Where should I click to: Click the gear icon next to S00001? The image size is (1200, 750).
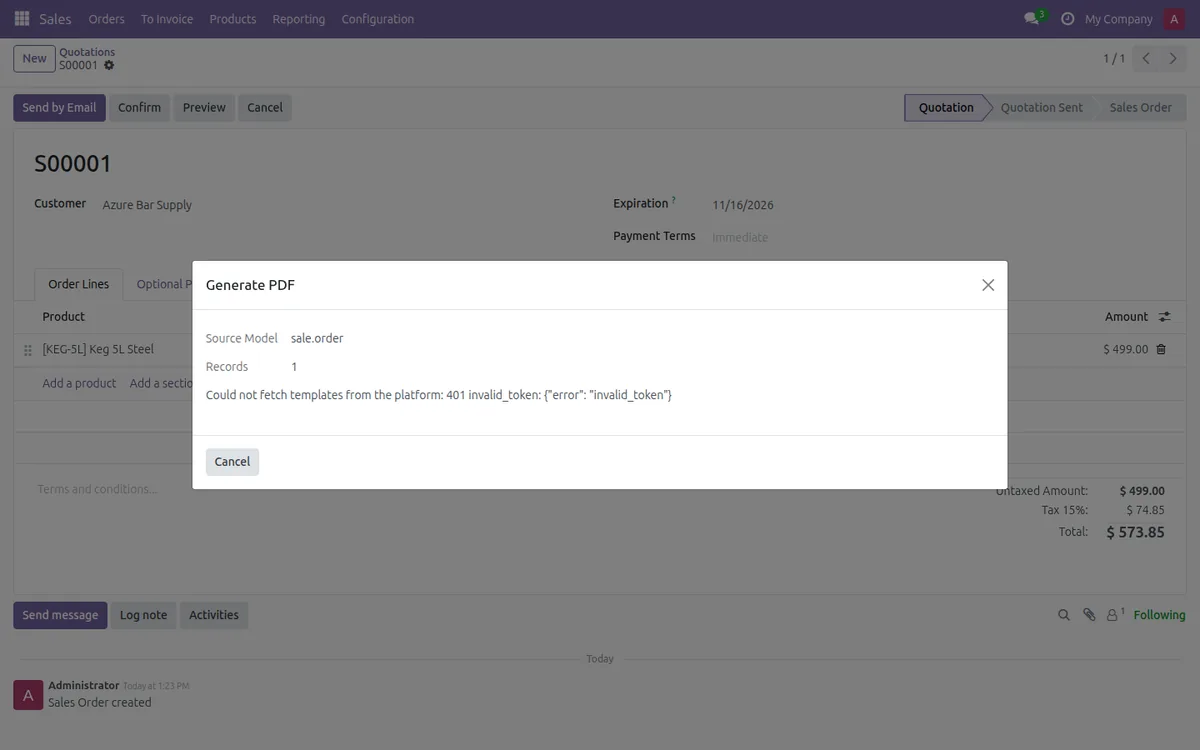pyautogui.click(x=109, y=65)
